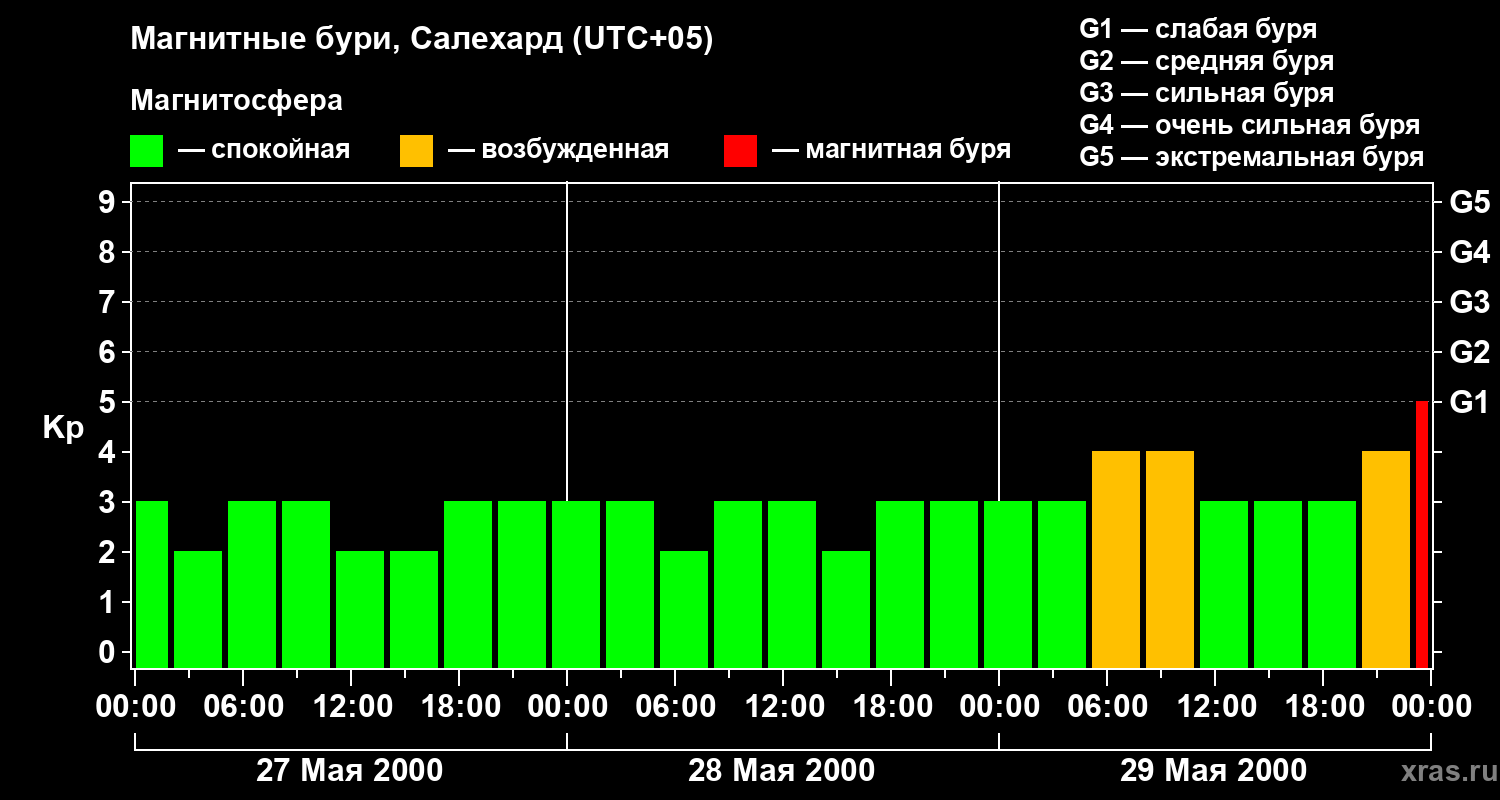
Task: Click the '12:00' time label for 29 May
Action: click(1215, 706)
